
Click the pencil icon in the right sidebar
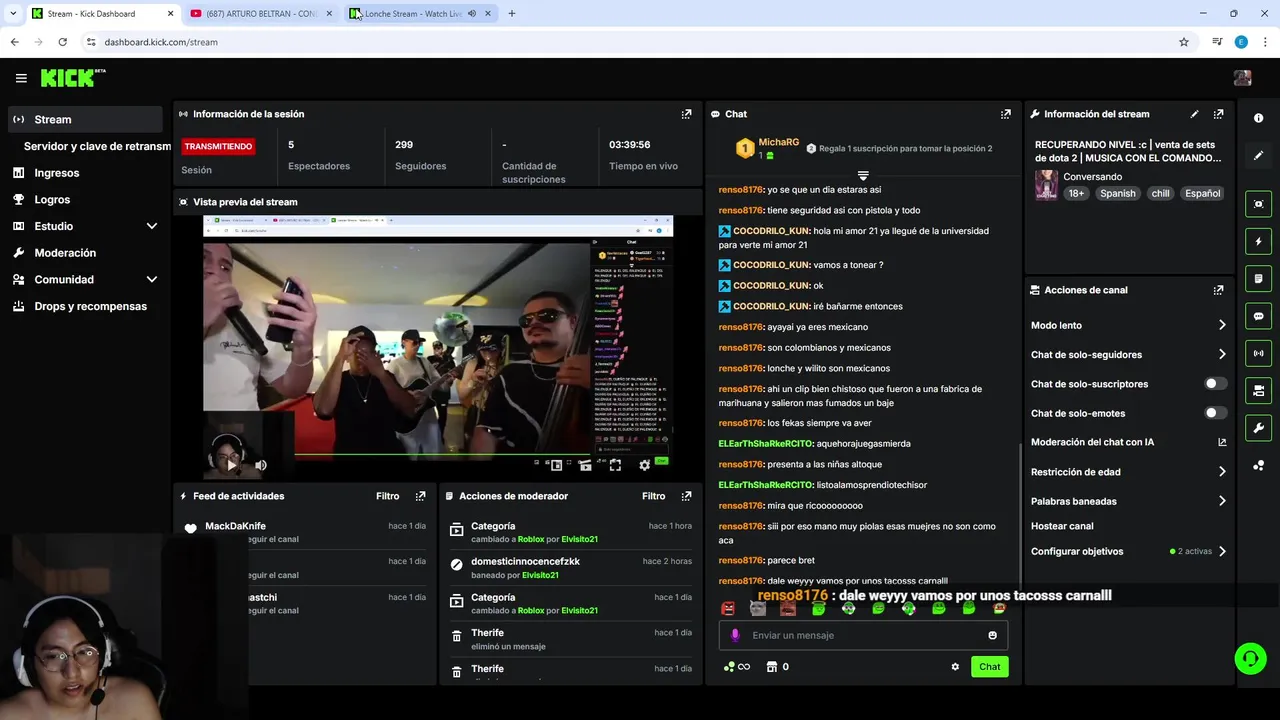click(1258, 156)
